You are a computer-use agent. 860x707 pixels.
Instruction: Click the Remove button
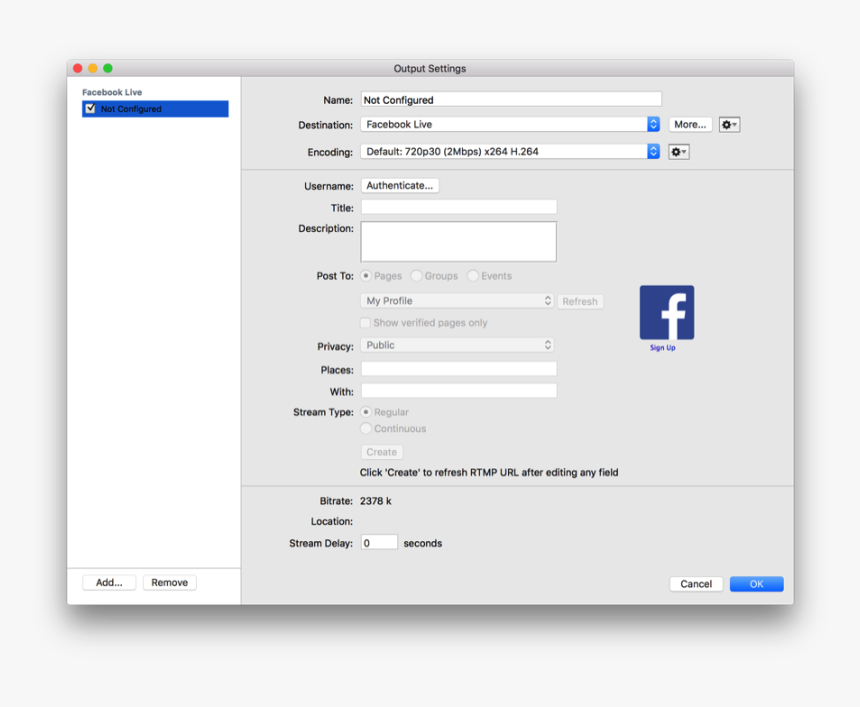point(169,582)
